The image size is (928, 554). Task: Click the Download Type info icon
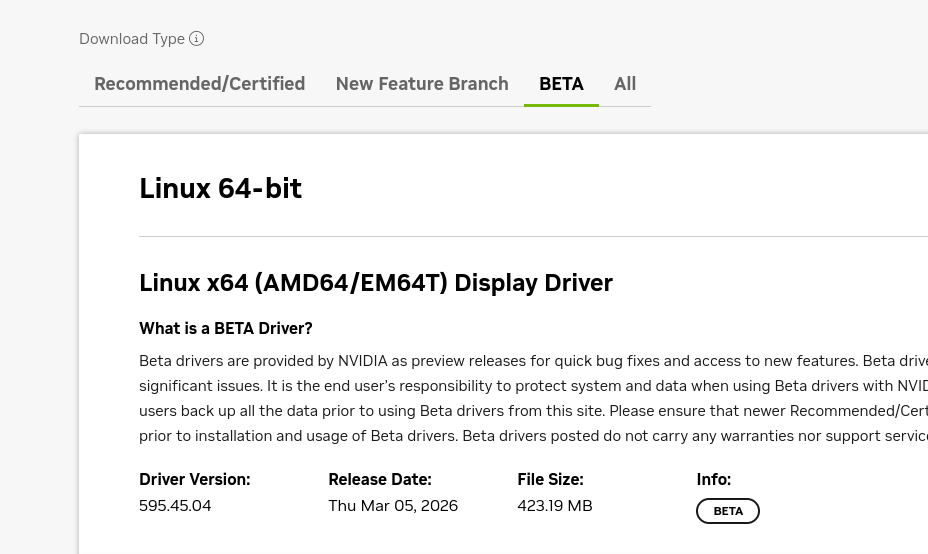(x=197, y=39)
